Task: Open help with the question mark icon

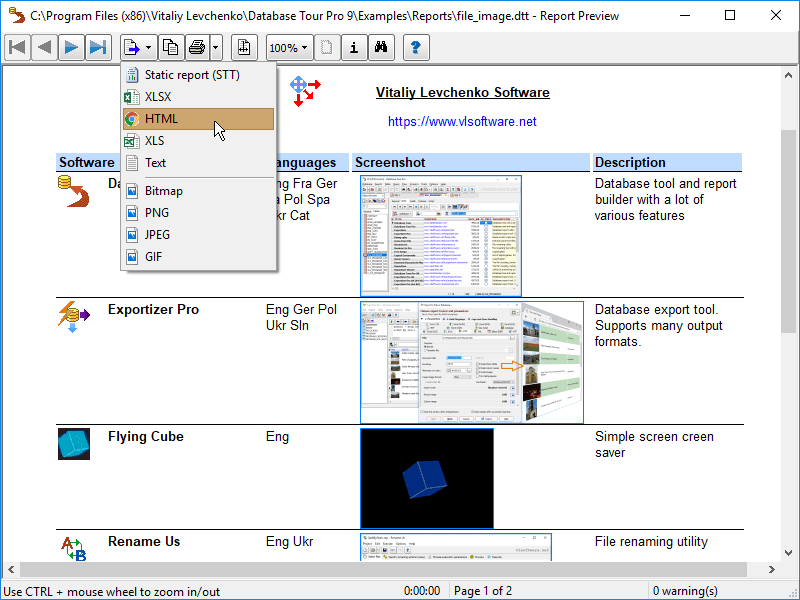Action: (416, 47)
